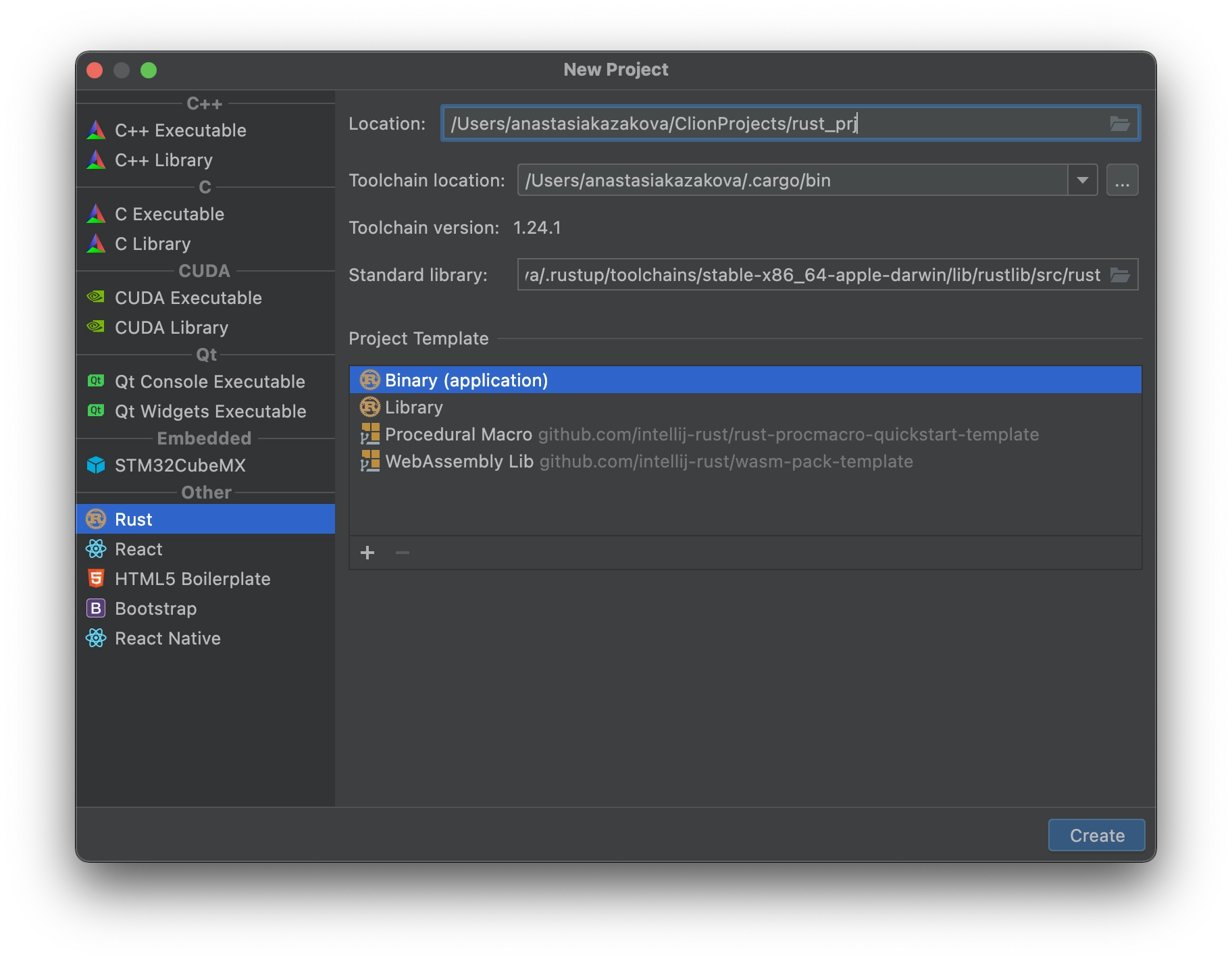The height and width of the screenshot is (962, 1232).
Task: Remove template with minus button
Action: (x=403, y=553)
